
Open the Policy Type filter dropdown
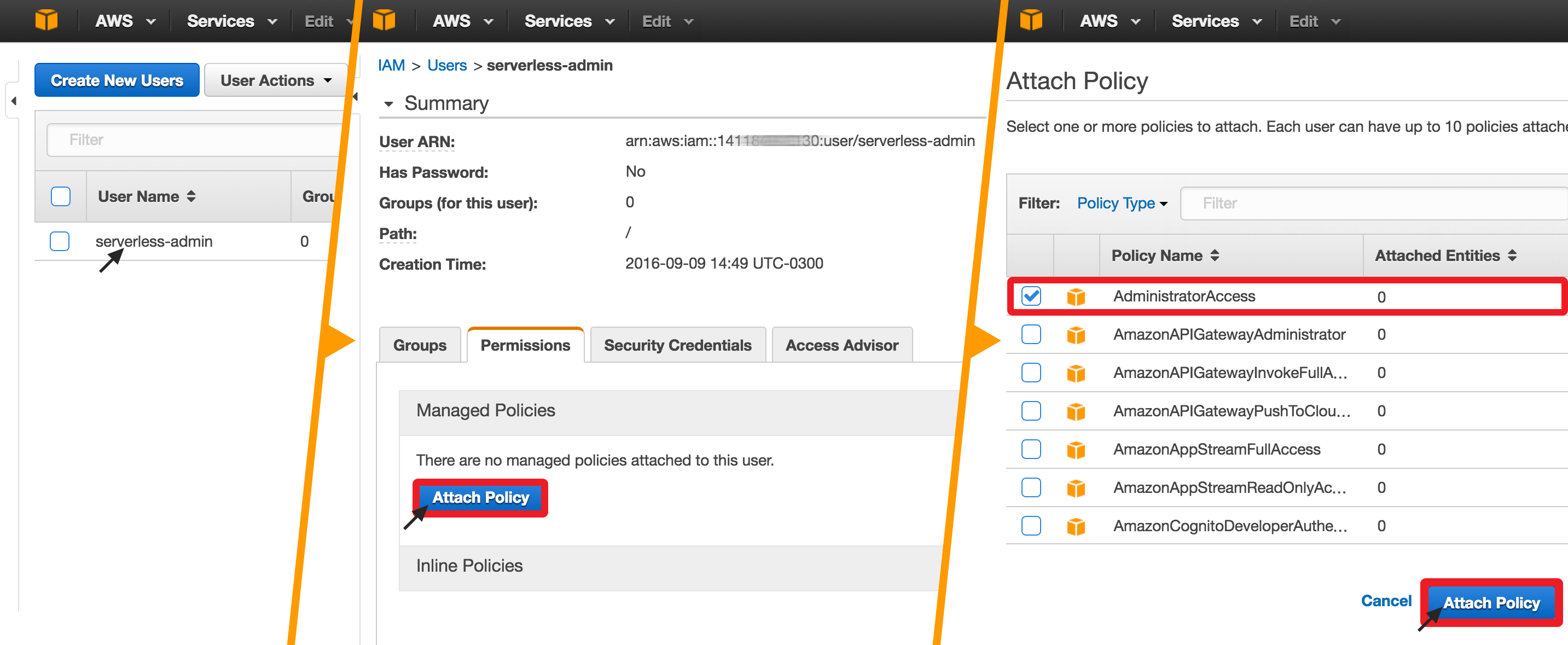pos(1121,202)
